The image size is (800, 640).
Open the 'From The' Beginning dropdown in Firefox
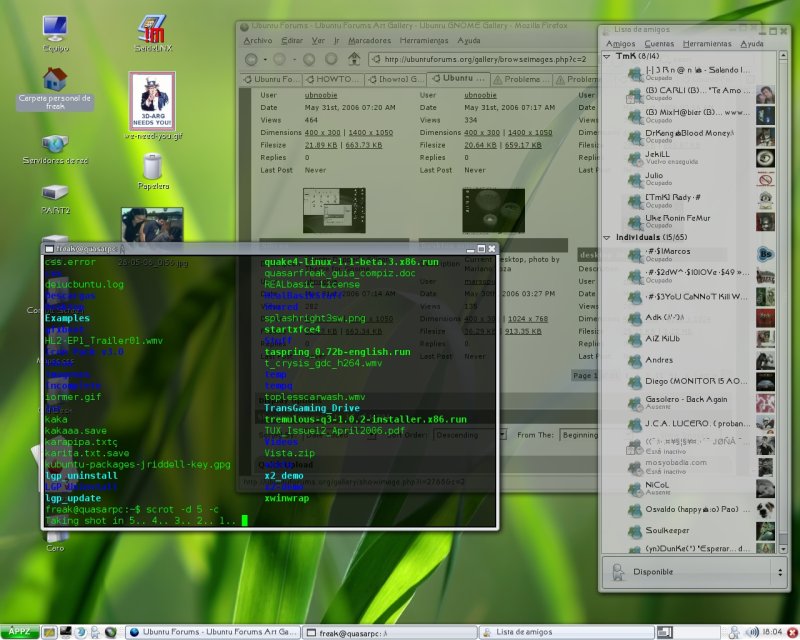(x=579, y=435)
